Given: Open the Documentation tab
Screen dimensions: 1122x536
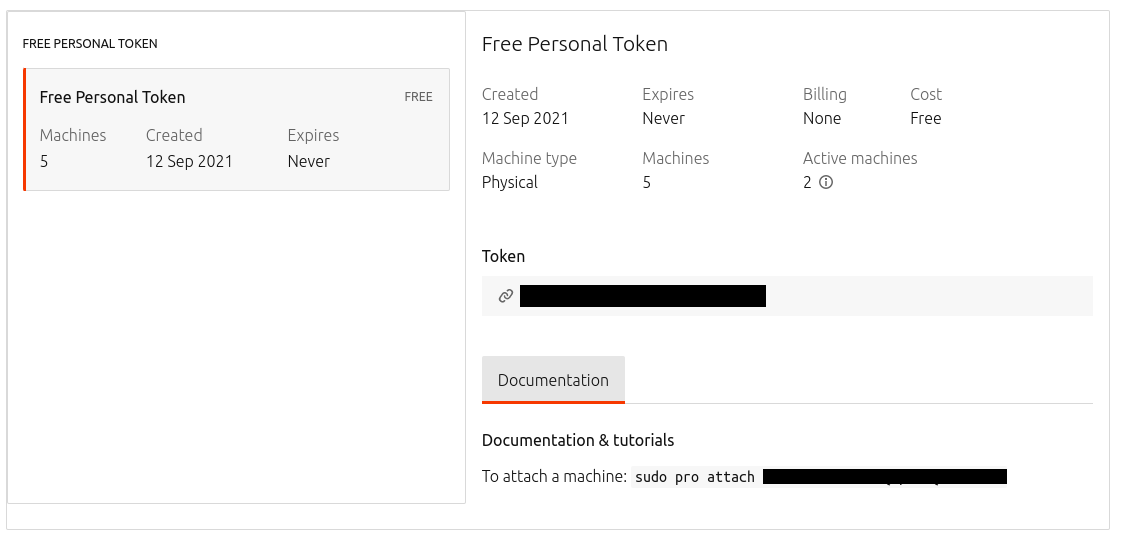Looking at the screenshot, I should (x=553, y=380).
